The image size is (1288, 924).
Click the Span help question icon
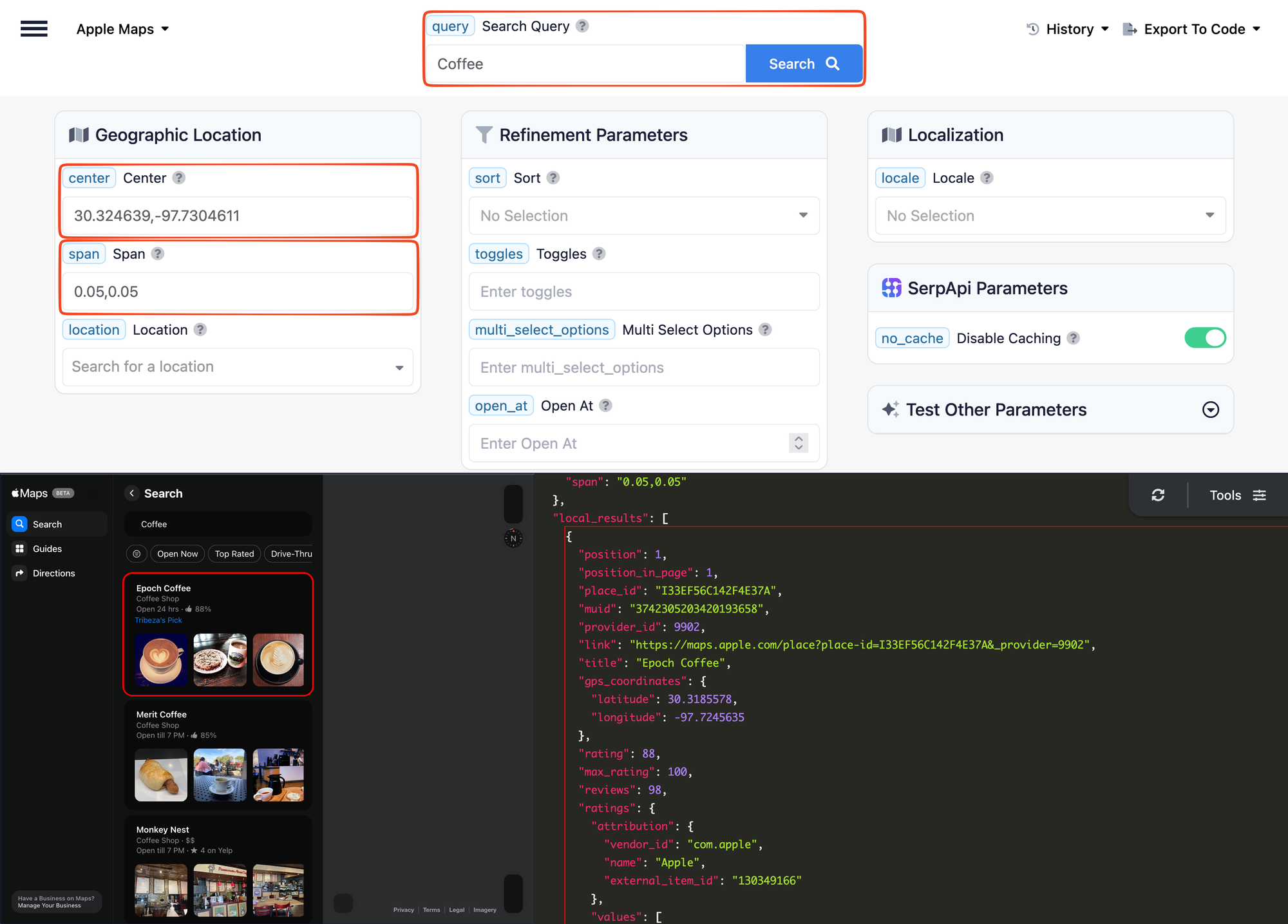click(x=158, y=254)
